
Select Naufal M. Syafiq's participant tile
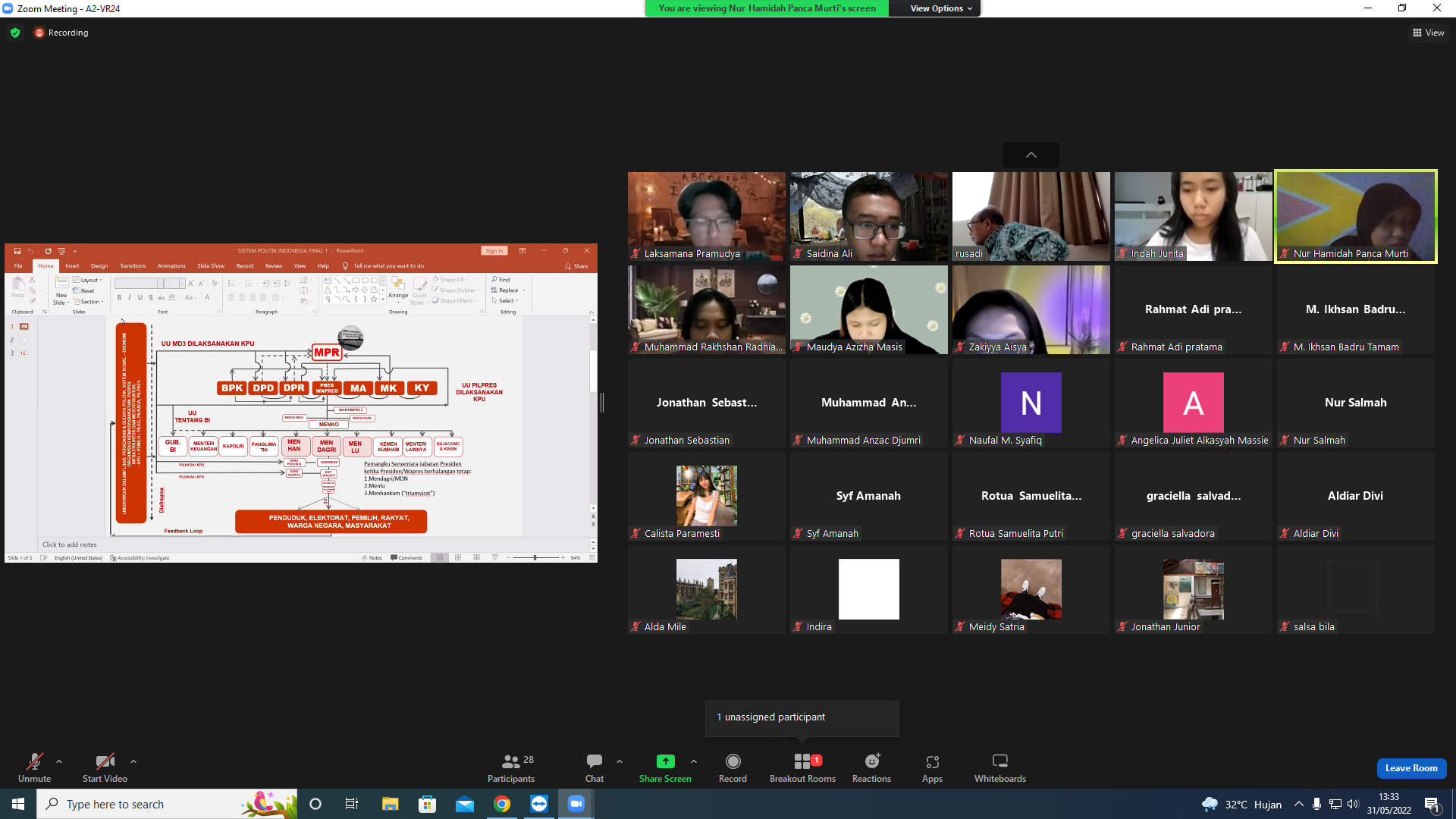(x=1031, y=403)
